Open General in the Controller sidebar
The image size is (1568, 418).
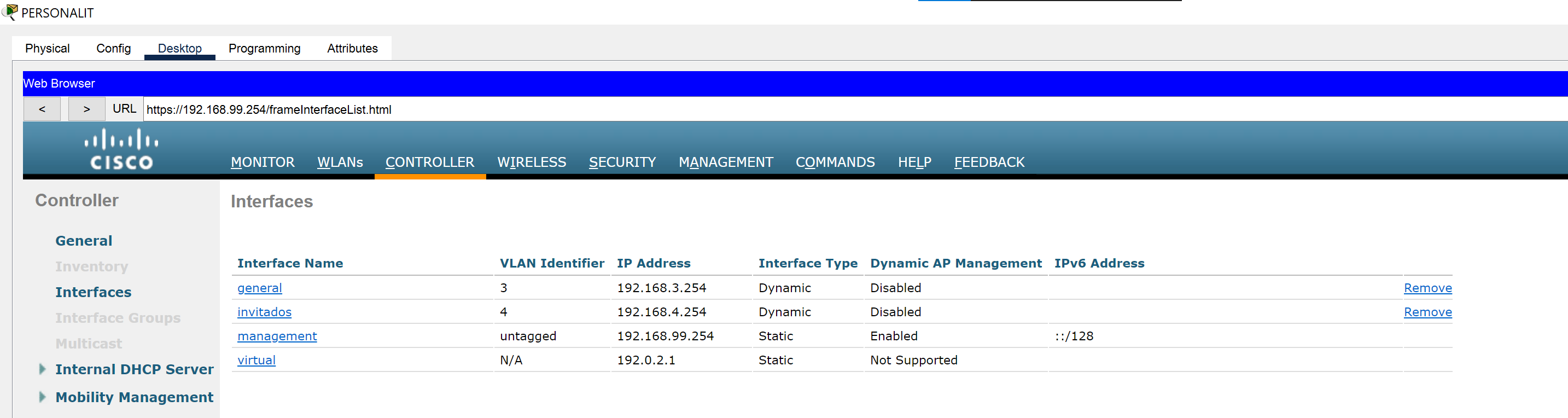(x=84, y=241)
